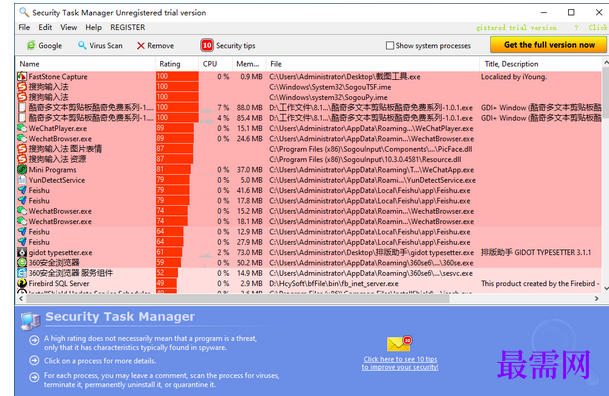Image resolution: width=609 pixels, height=396 pixels.
Task: Open 'Click here to see 10 tips' link
Action: (400, 363)
